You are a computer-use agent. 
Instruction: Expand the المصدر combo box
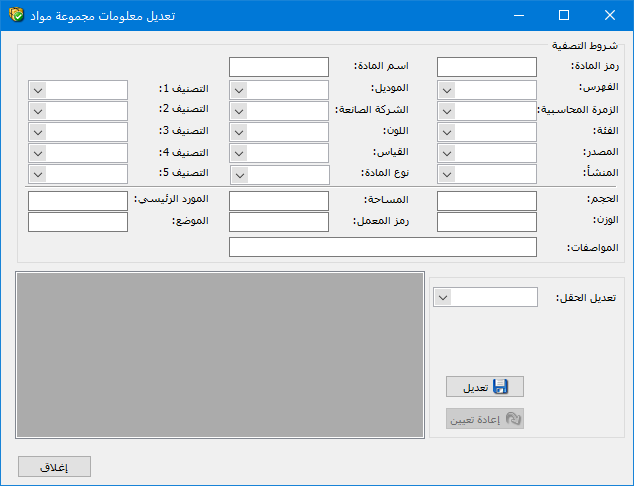coord(447,153)
